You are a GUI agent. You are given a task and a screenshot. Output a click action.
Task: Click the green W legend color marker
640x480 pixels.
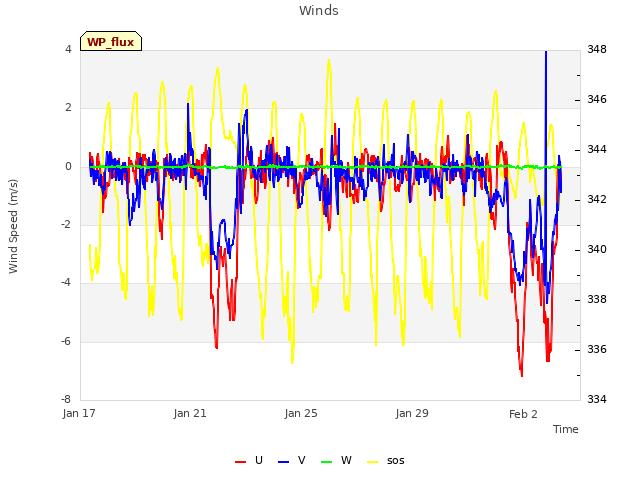coord(327,462)
